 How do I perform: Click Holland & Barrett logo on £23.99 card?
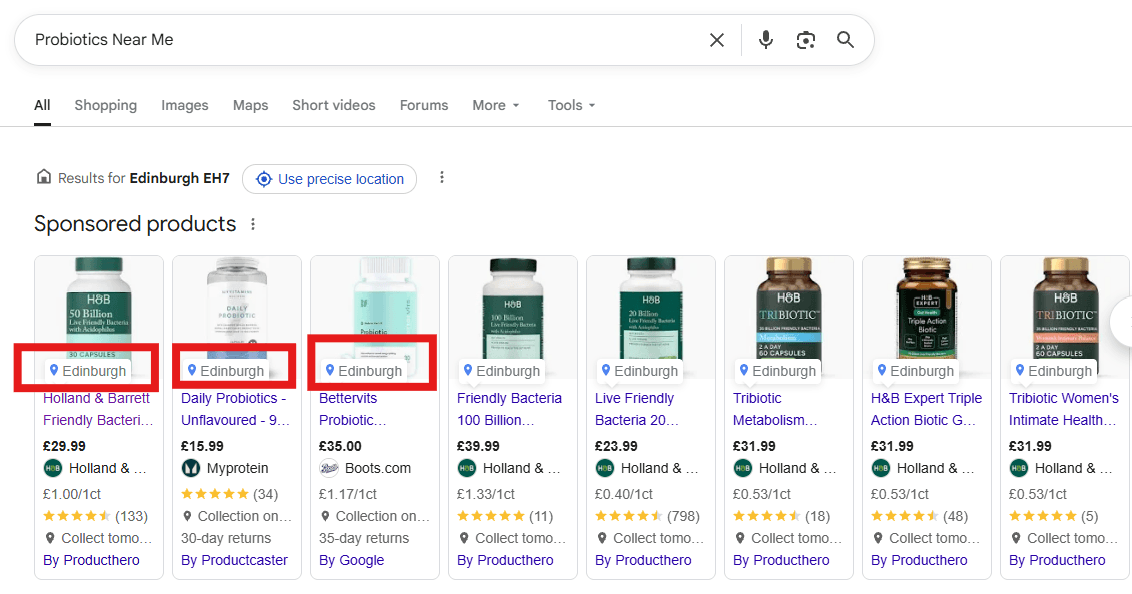click(605, 468)
